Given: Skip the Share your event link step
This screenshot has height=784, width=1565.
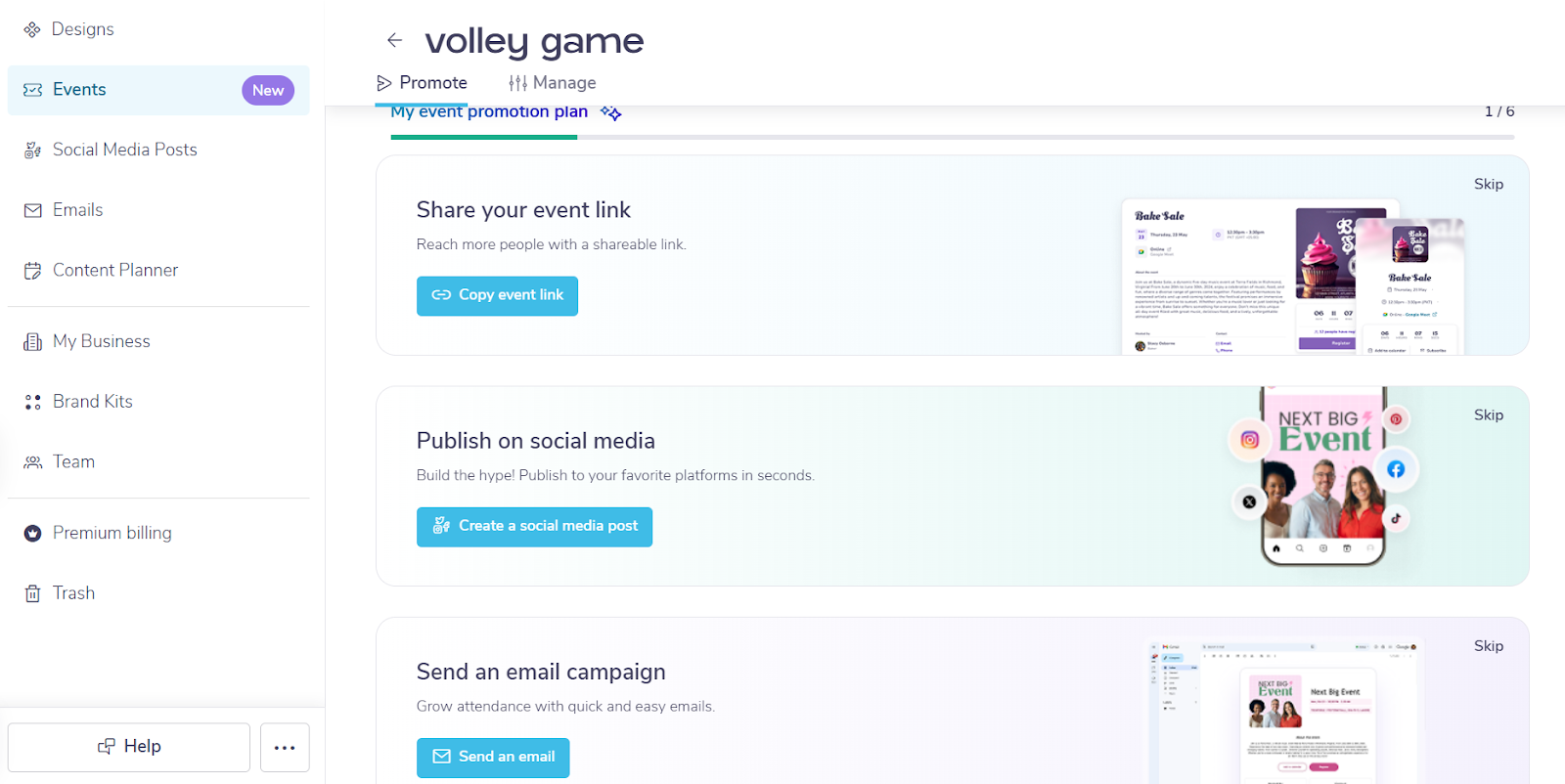Looking at the screenshot, I should click(x=1489, y=184).
